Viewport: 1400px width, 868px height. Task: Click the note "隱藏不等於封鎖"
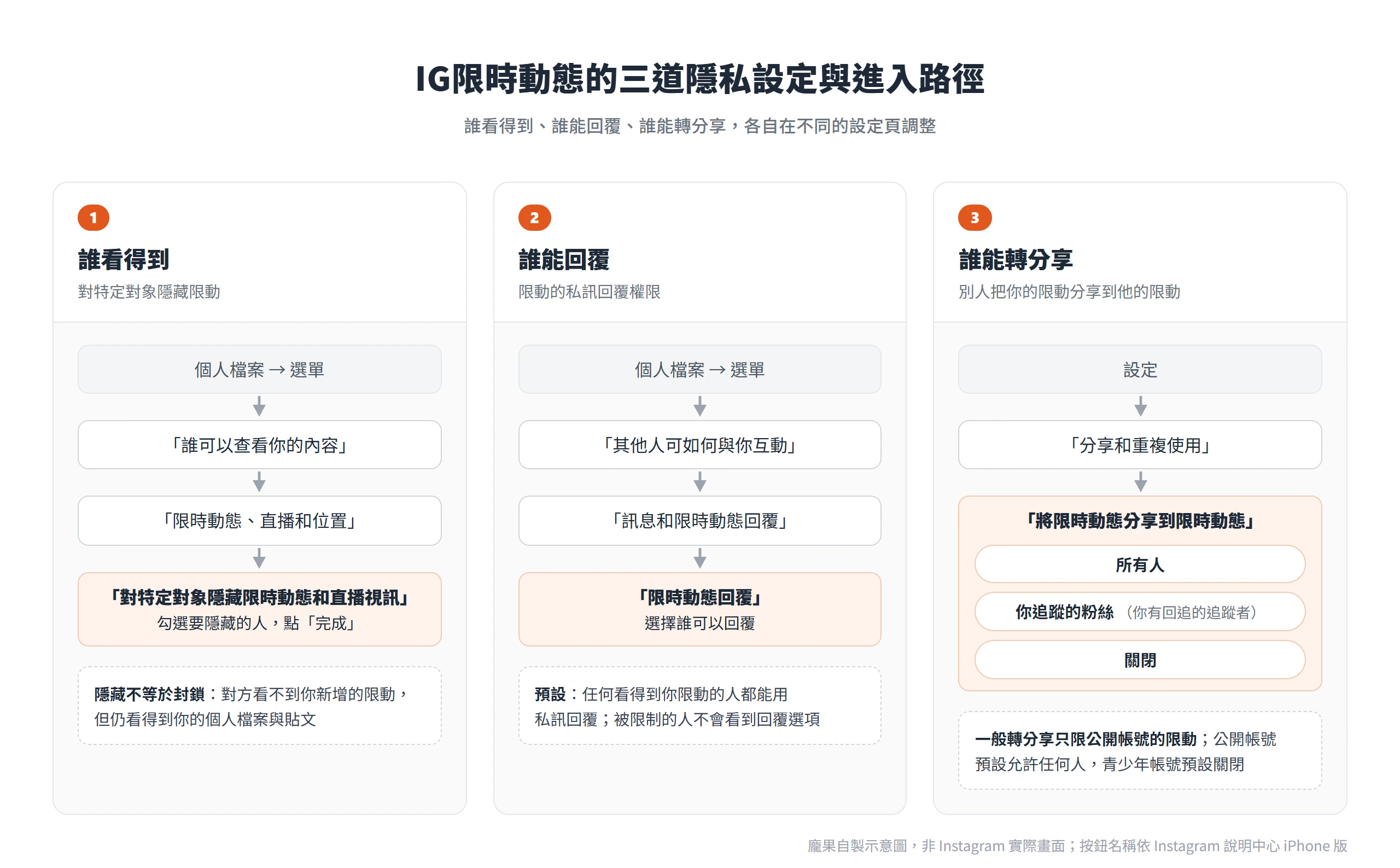(x=149, y=694)
